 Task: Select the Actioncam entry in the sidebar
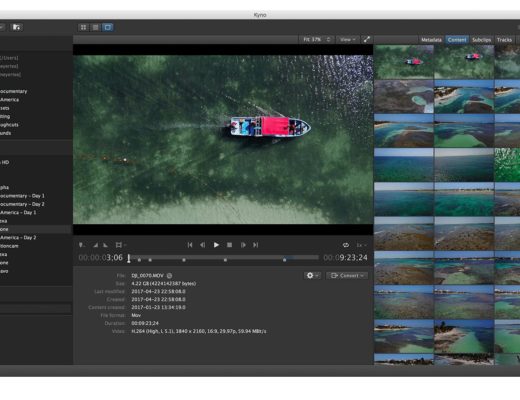tap(9, 246)
